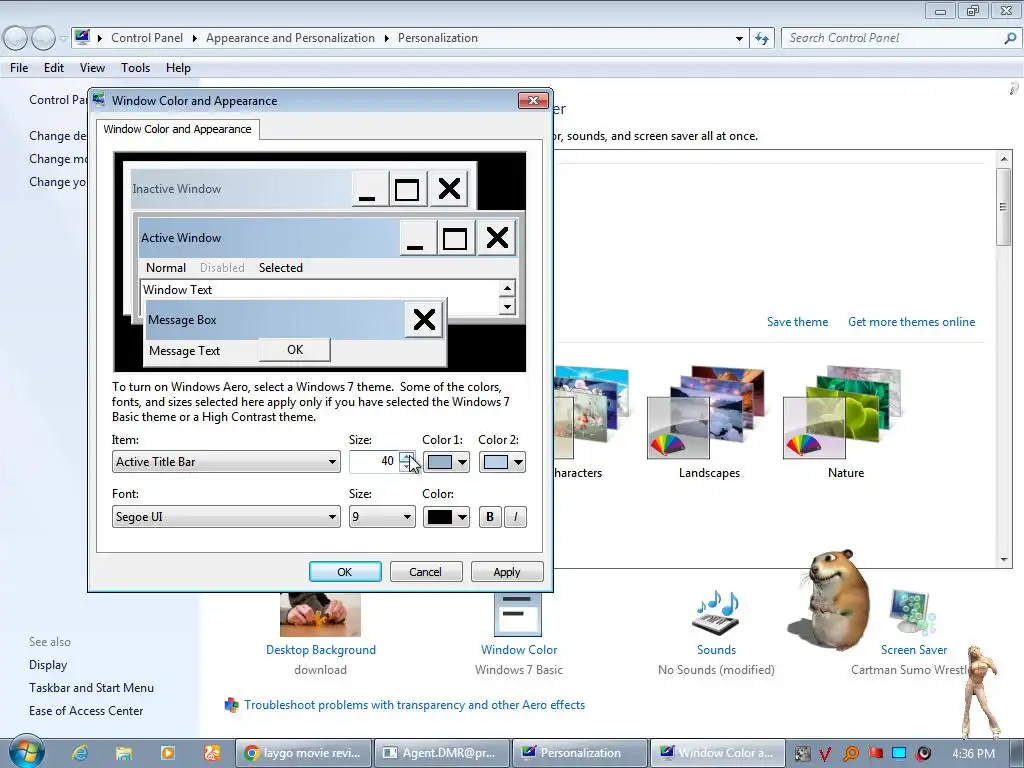Click the blue monitor tray icon
The width and height of the screenshot is (1024, 768).
tap(899, 753)
